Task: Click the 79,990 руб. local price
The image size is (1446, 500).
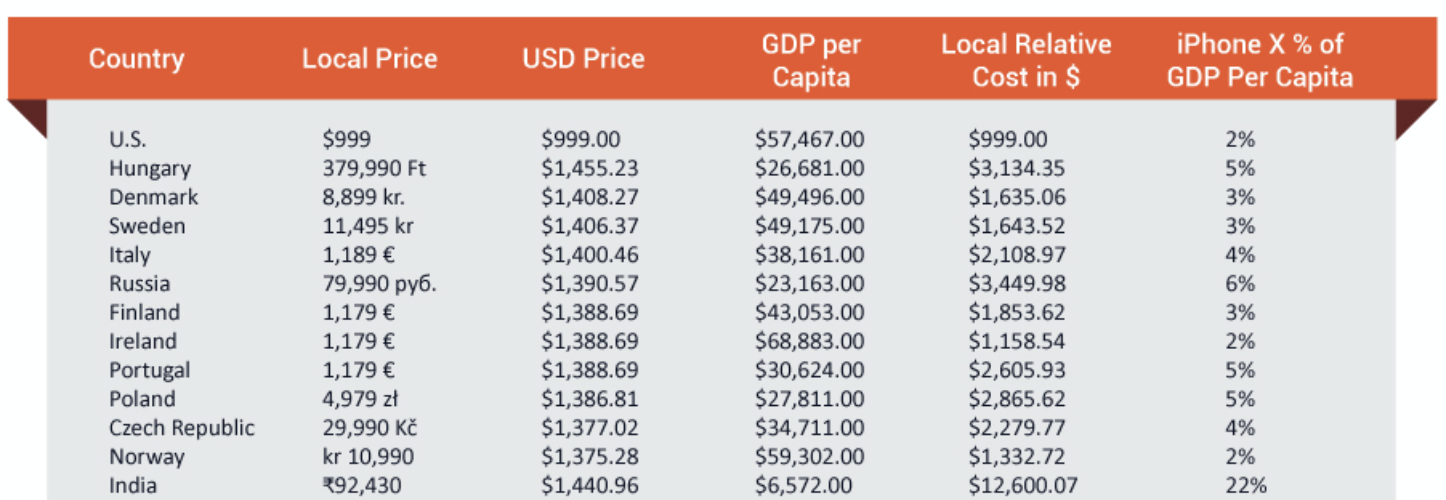Action: [379, 284]
